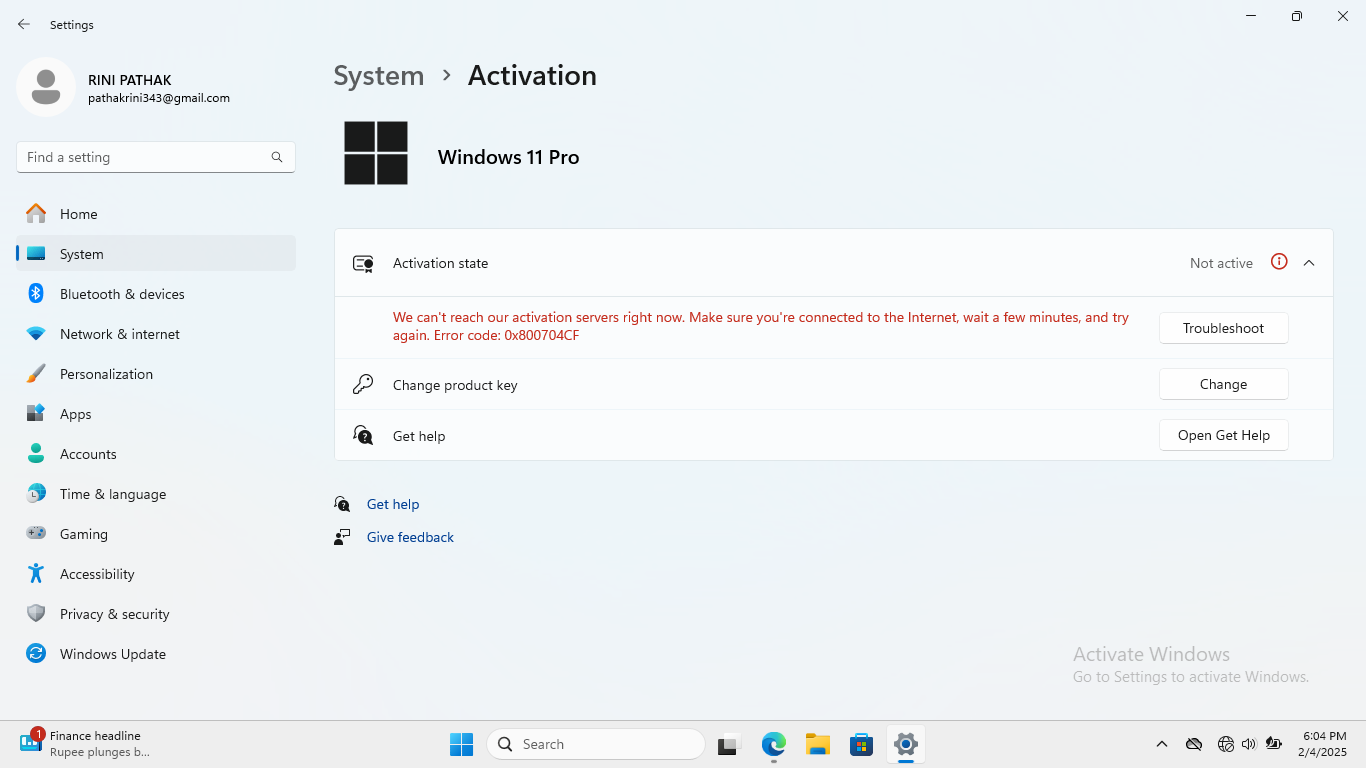Click the back arrow in Settings
Screen dimensions: 1366x768
click(x=24, y=24)
